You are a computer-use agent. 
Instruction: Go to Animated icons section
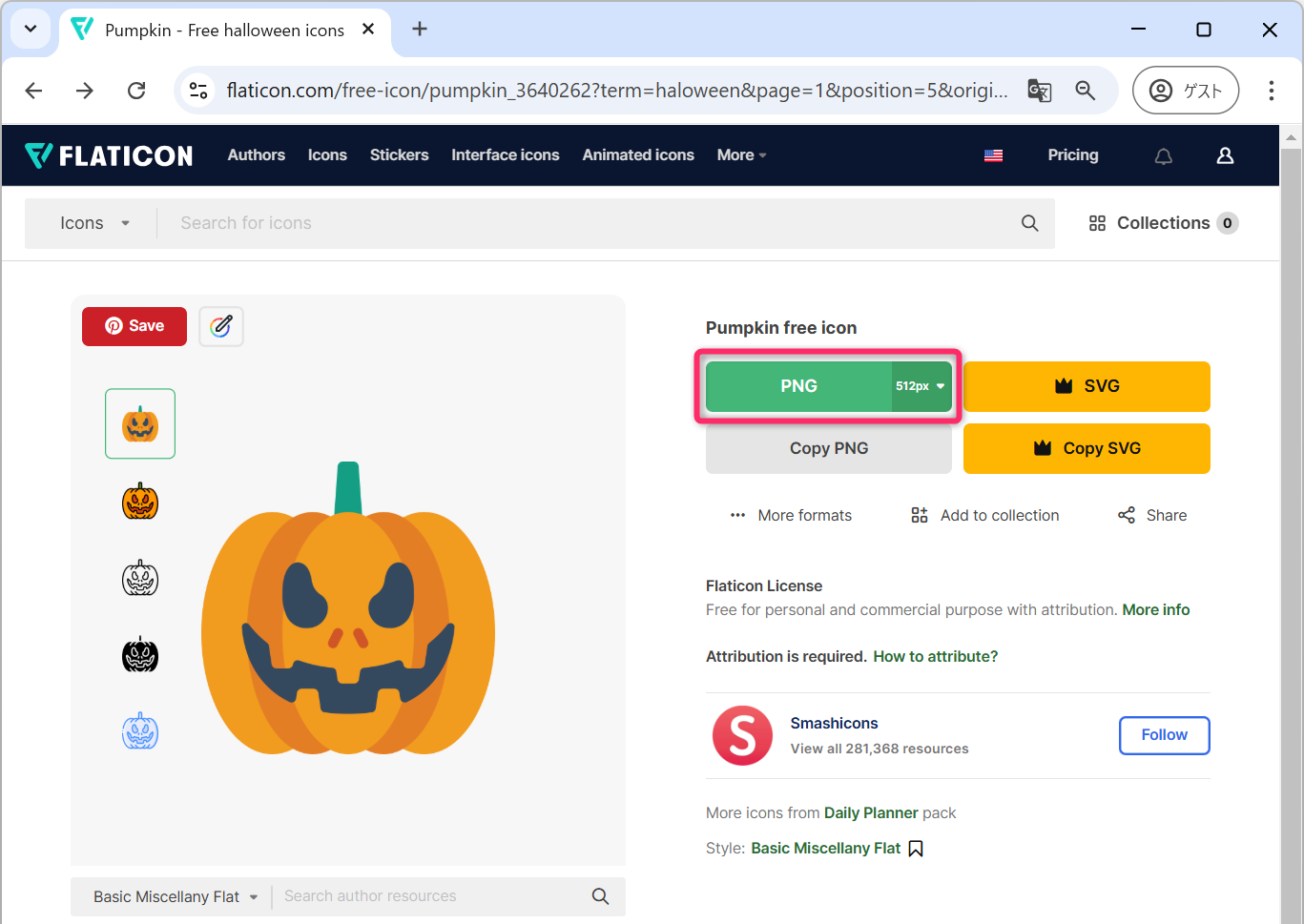point(638,155)
